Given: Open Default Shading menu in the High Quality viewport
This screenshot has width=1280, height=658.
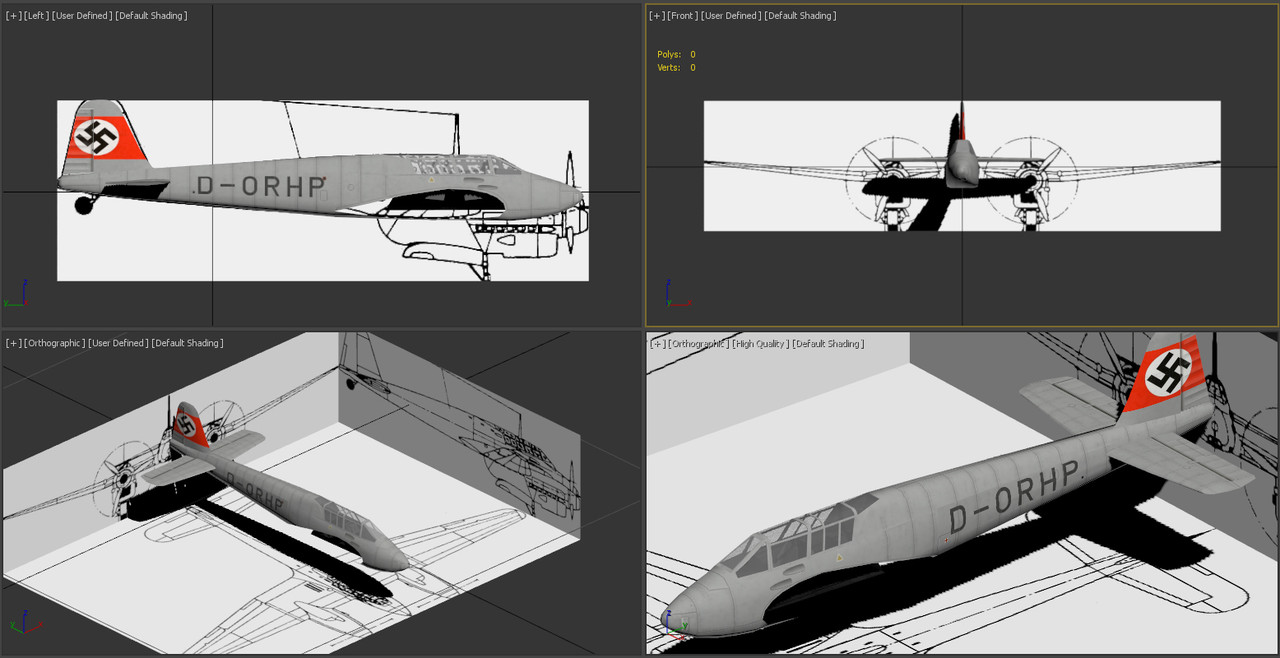Looking at the screenshot, I should pyautogui.click(x=829, y=343).
